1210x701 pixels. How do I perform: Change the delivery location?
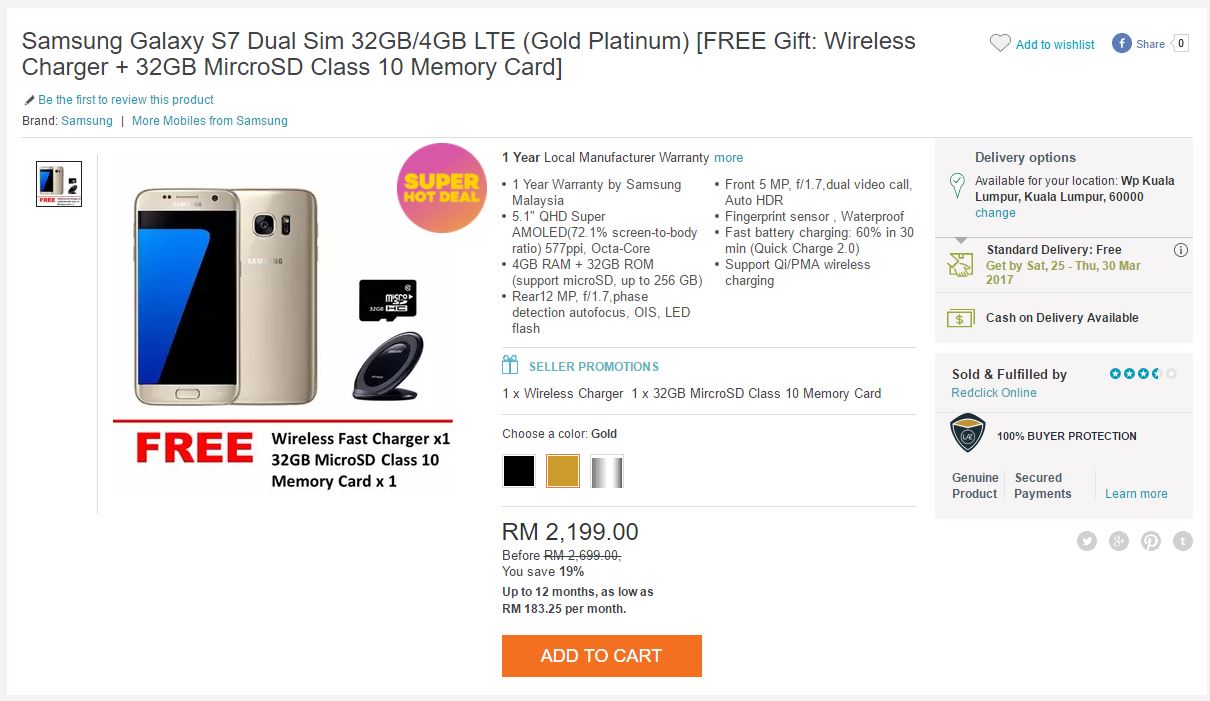tap(995, 213)
